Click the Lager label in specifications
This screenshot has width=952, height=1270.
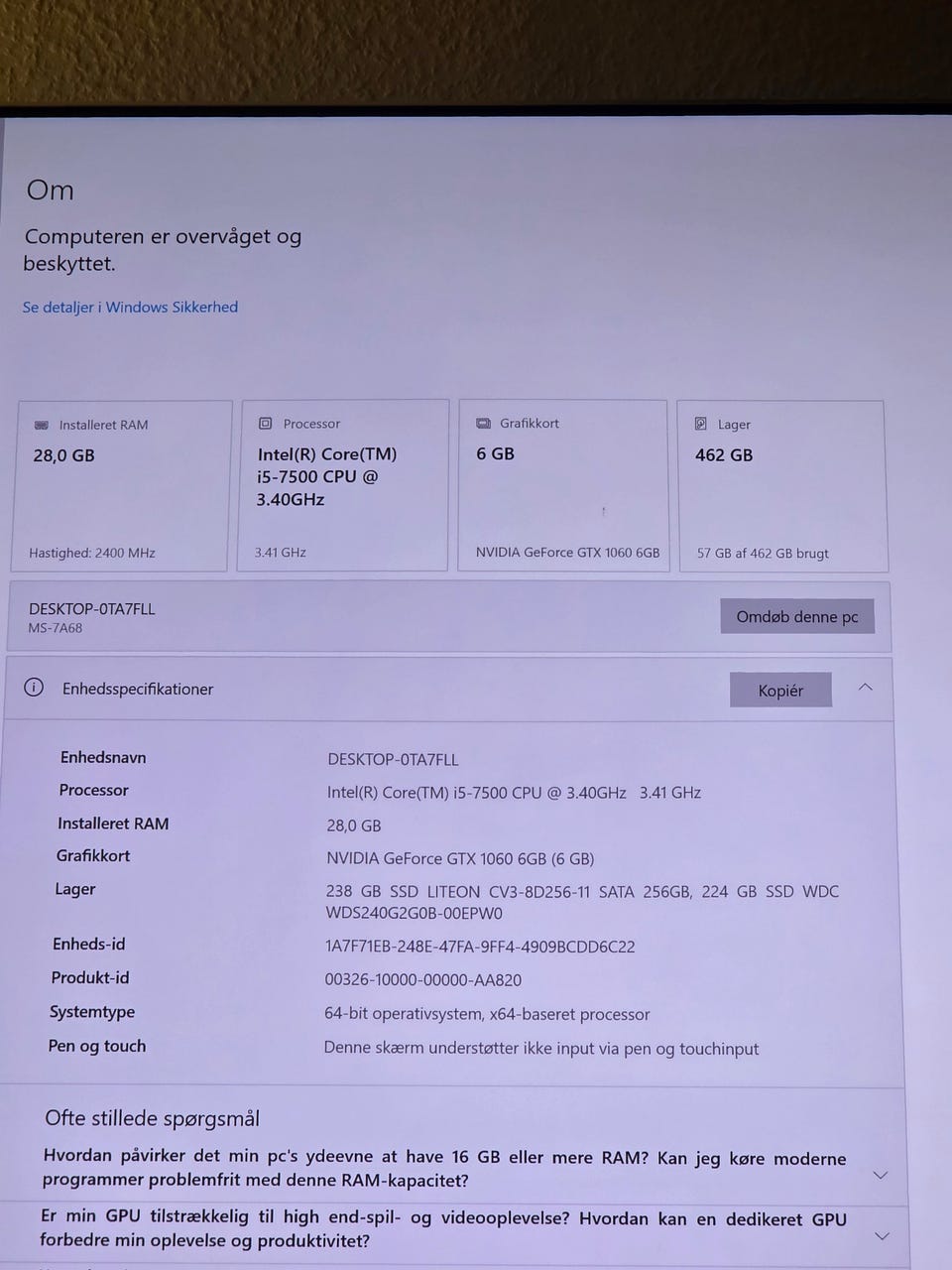coord(75,889)
